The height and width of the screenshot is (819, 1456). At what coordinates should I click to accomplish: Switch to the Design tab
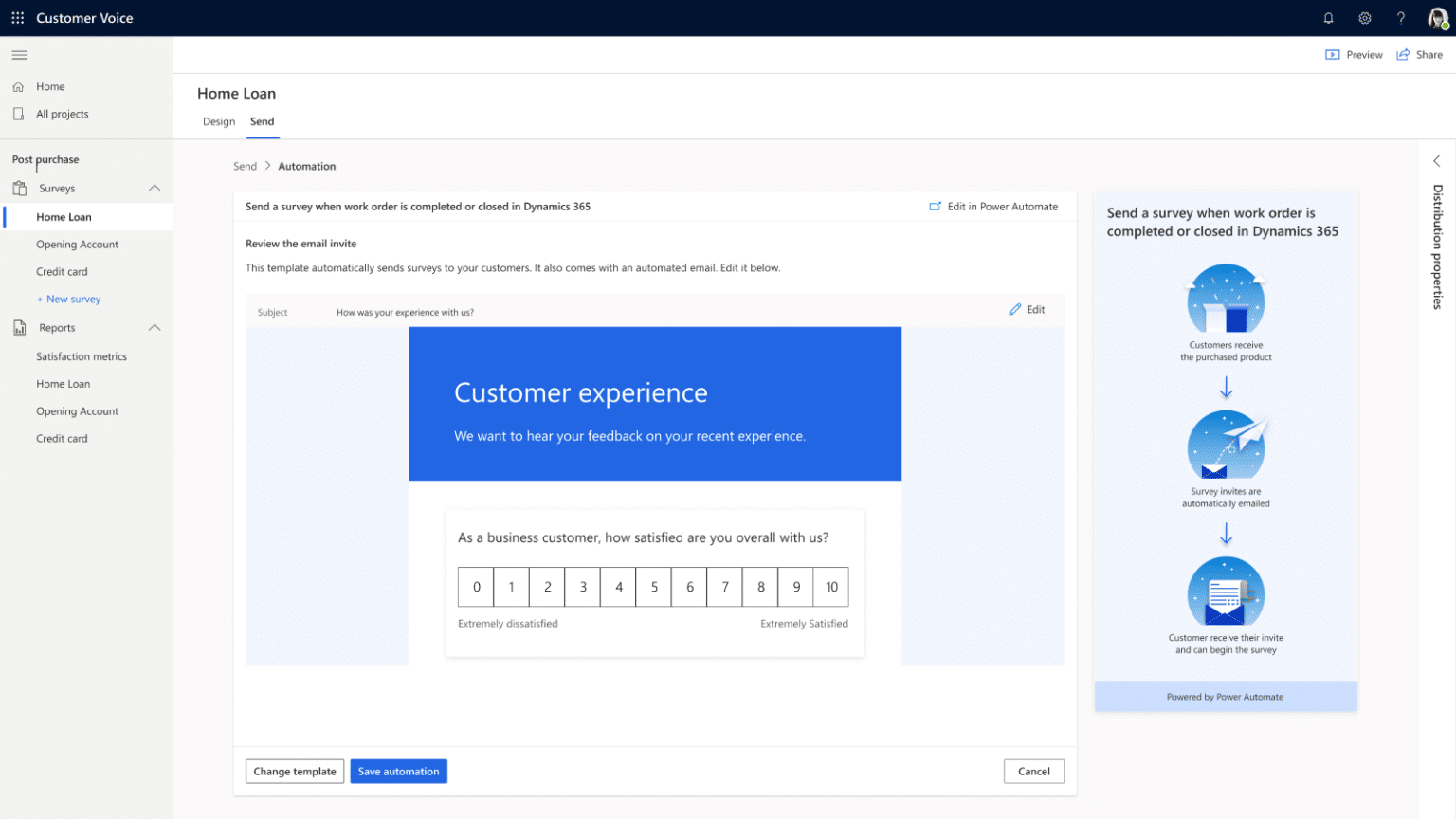219,122
